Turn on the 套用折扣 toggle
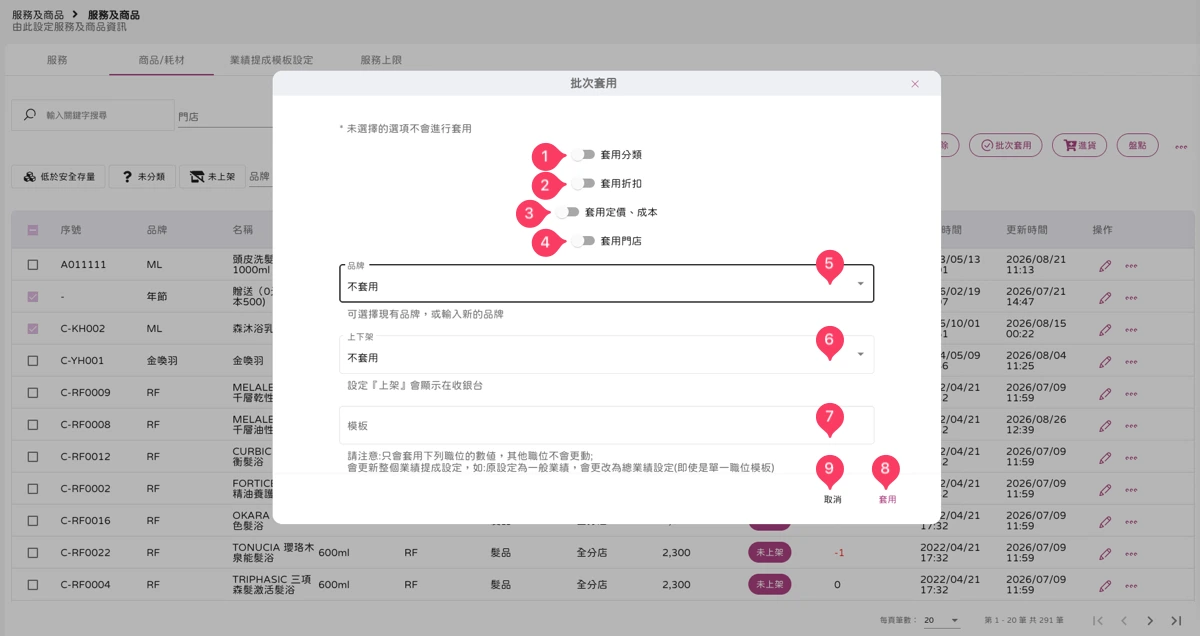1200x636 pixels. (584, 184)
